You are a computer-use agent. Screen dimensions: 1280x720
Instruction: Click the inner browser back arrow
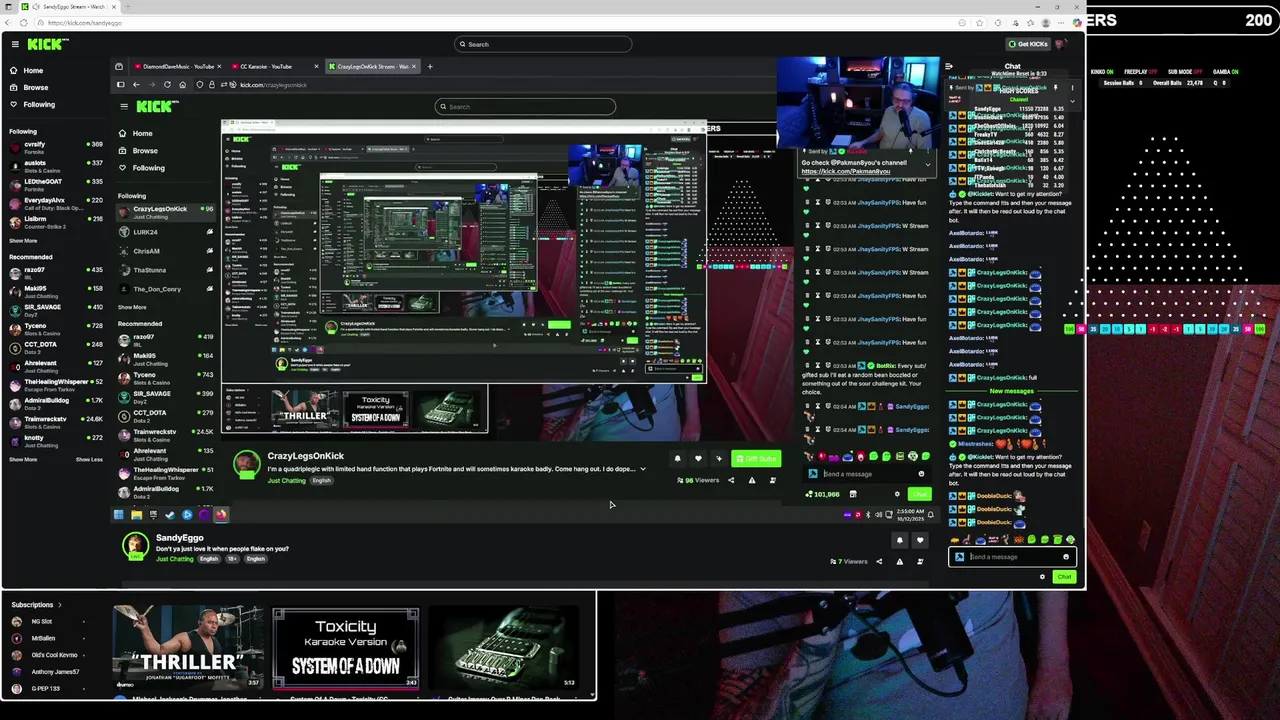136,85
